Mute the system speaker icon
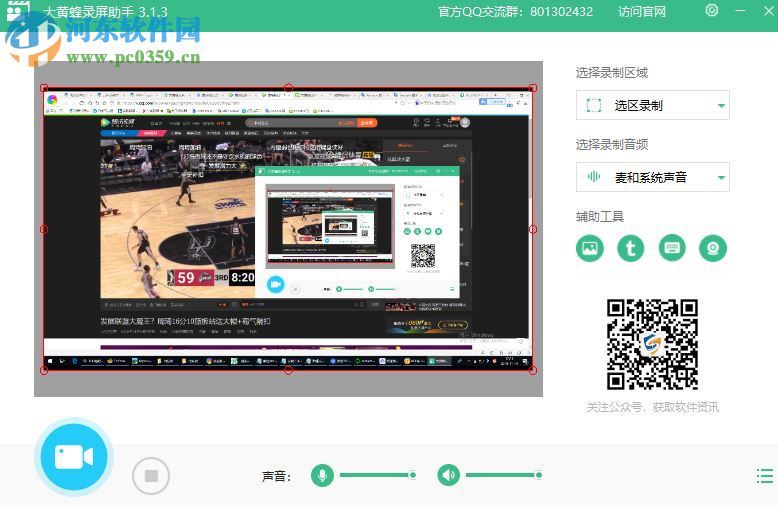This screenshot has height=505, width=778. (449, 475)
